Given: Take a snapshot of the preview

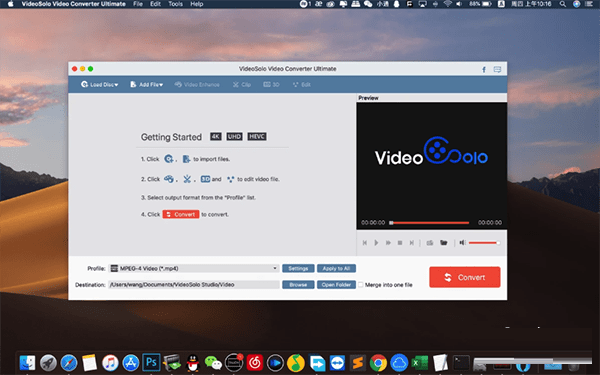Looking at the screenshot, I should (x=430, y=243).
